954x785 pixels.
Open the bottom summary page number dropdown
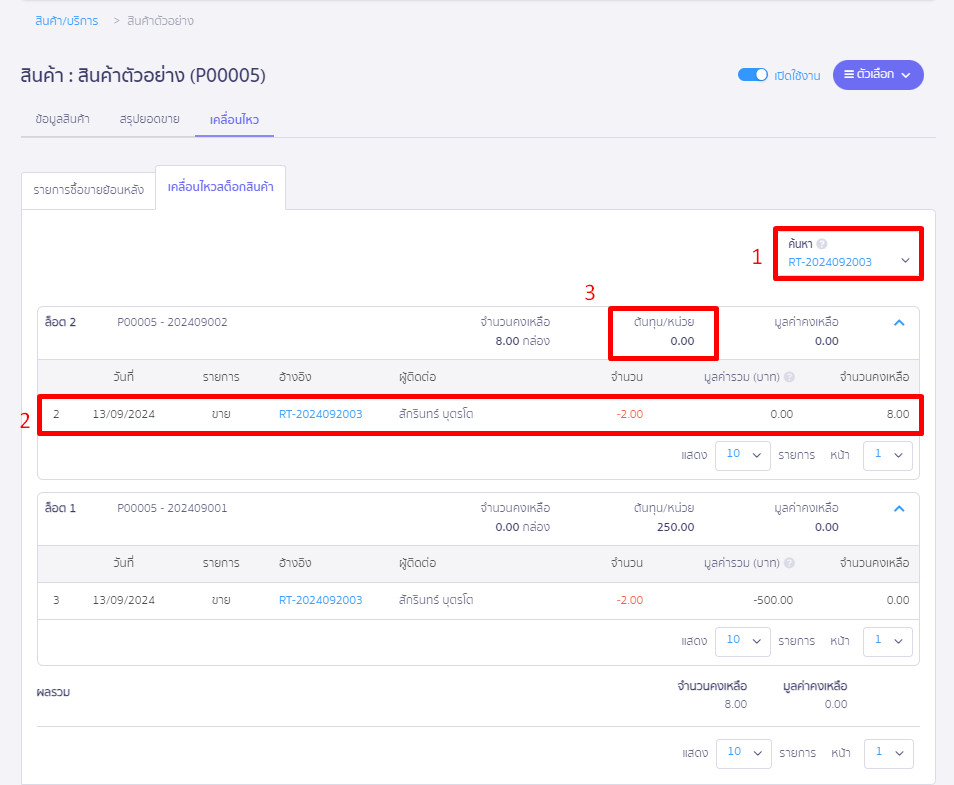[x=887, y=753]
